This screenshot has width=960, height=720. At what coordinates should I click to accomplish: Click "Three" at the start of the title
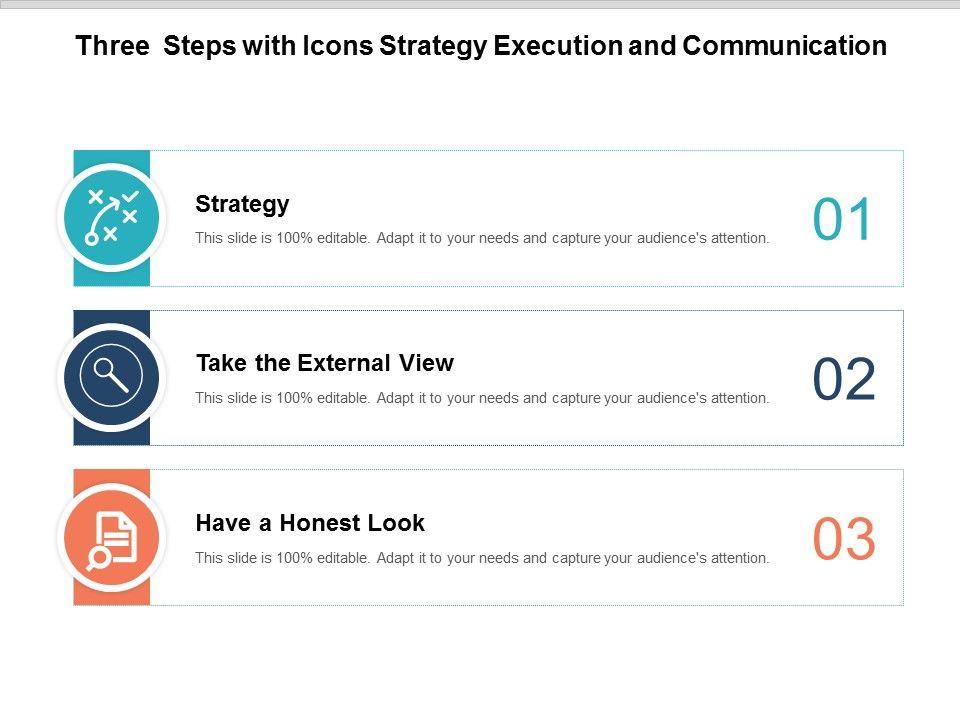pyautogui.click(x=112, y=46)
